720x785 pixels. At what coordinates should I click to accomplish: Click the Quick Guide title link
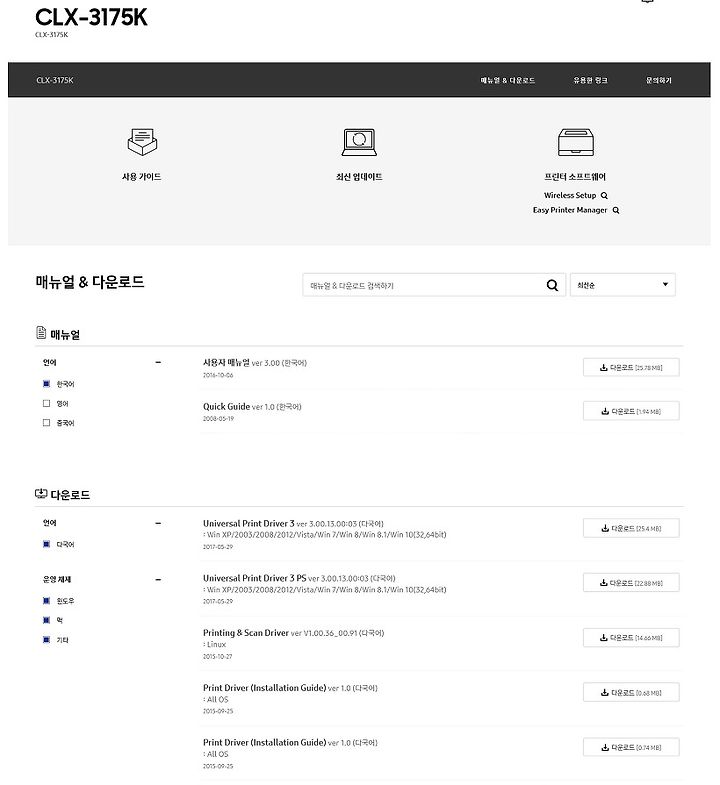pos(226,407)
